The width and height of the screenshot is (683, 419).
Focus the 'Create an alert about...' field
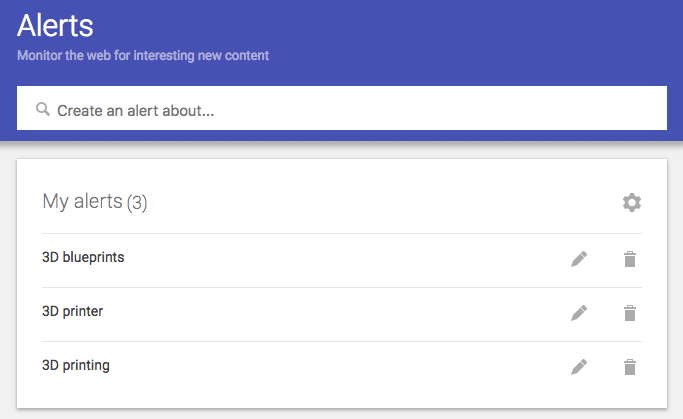coord(342,108)
